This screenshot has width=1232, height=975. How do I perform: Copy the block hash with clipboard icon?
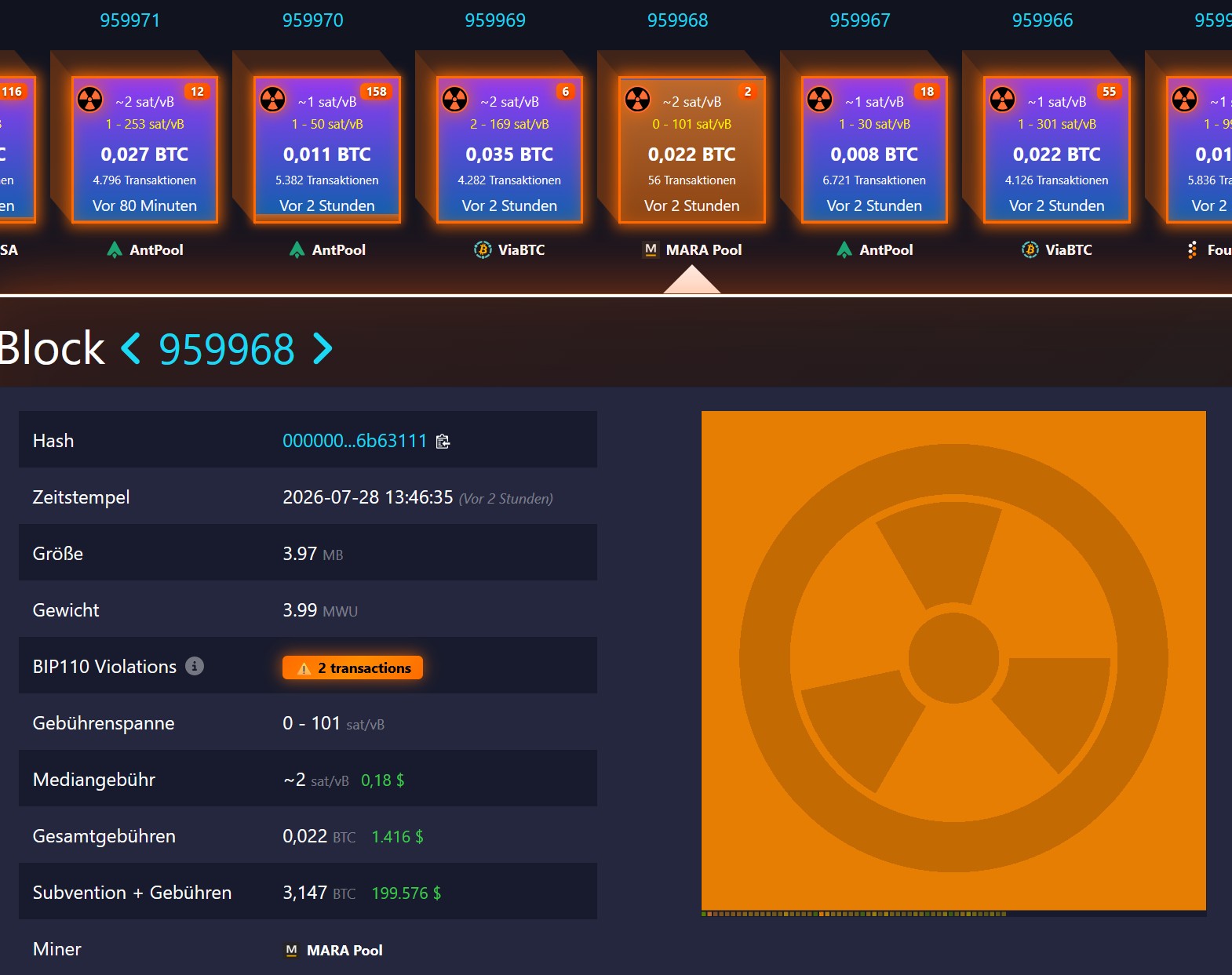443,441
